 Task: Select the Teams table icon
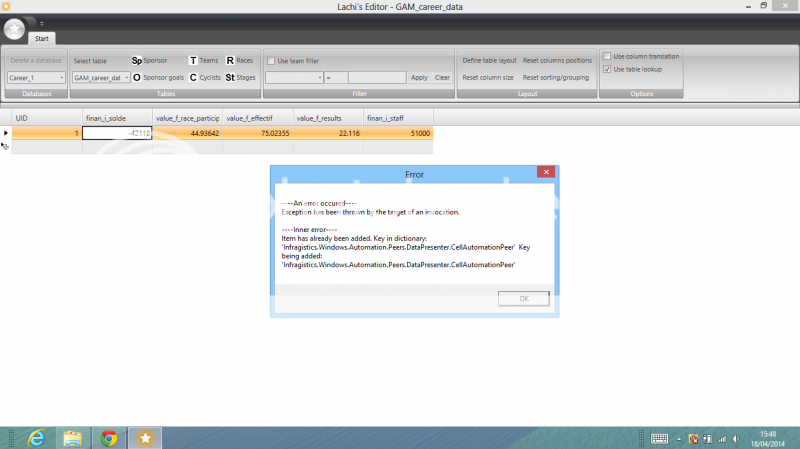[x=193, y=61]
